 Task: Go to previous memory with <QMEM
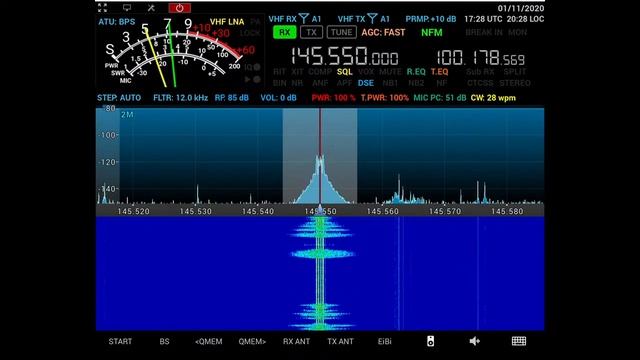click(x=209, y=341)
